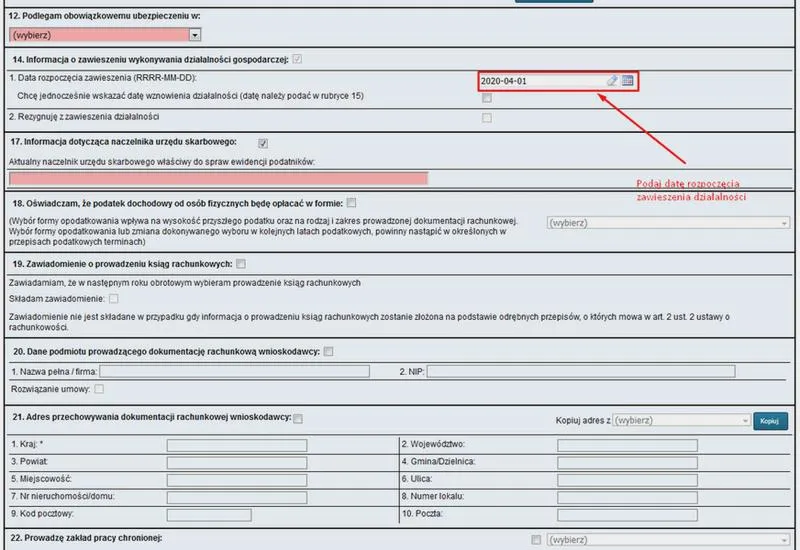Open the taxation form (wybierz) dropdown
The height and width of the screenshot is (550, 800).
point(668,223)
